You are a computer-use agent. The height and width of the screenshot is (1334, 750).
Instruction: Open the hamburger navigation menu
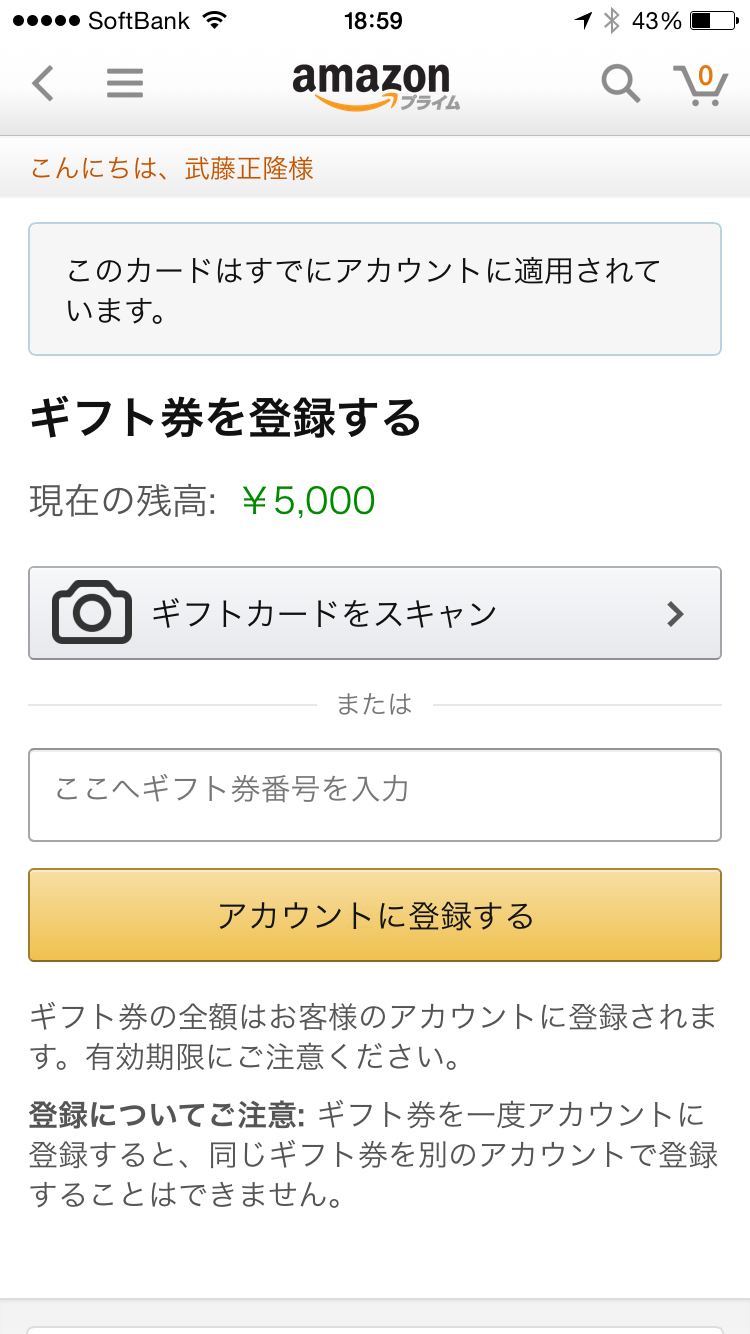[x=125, y=83]
